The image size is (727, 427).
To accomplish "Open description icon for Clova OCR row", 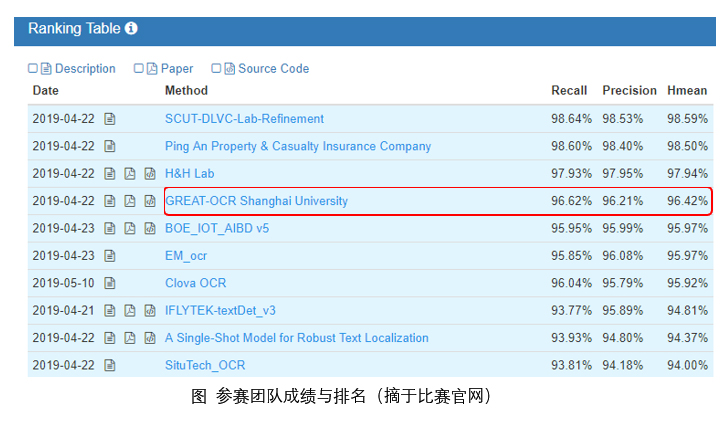I will tap(110, 283).
